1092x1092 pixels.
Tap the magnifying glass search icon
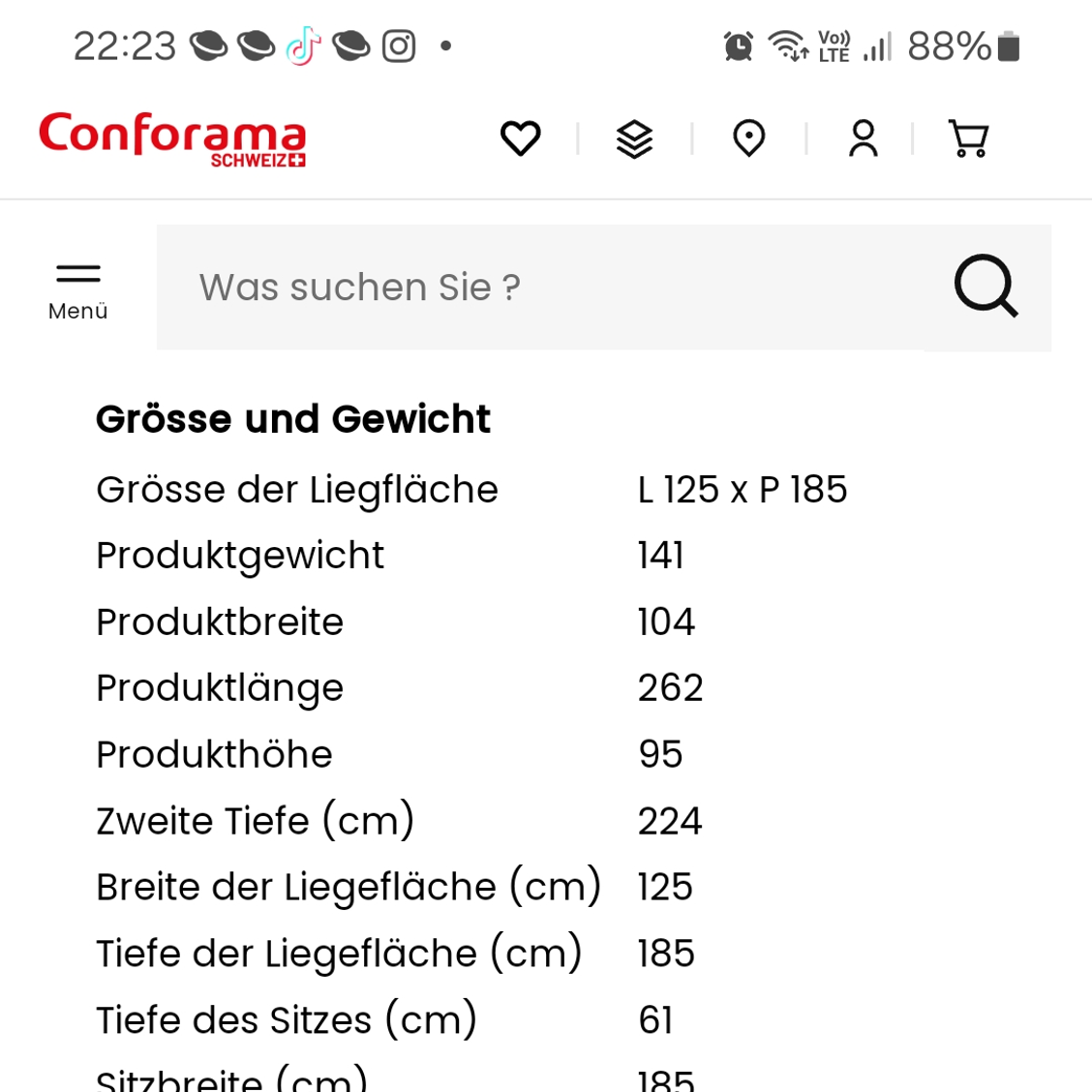pyautogui.click(x=986, y=287)
